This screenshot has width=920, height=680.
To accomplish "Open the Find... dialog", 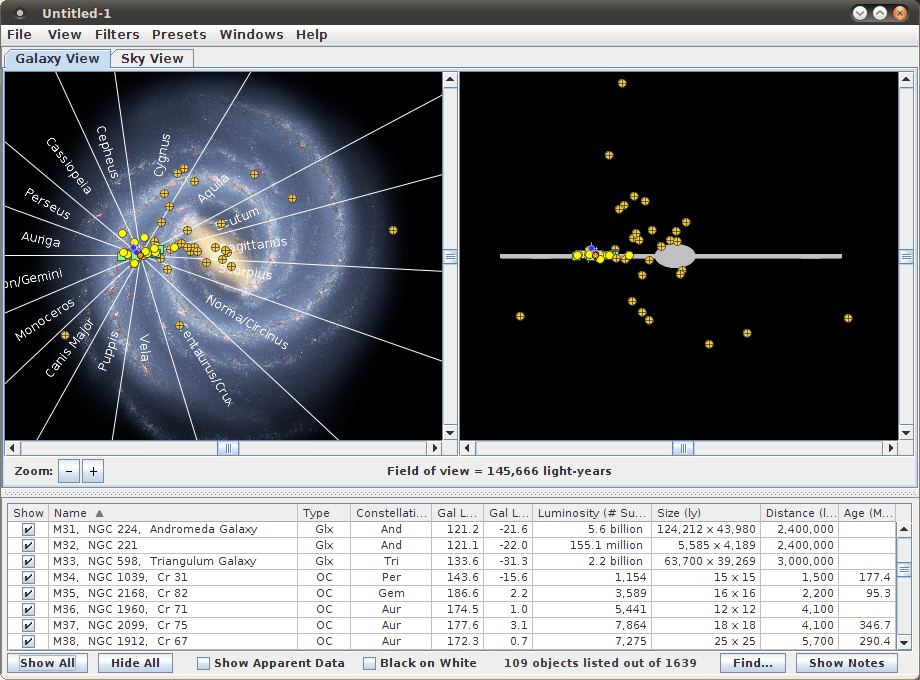I will point(753,663).
